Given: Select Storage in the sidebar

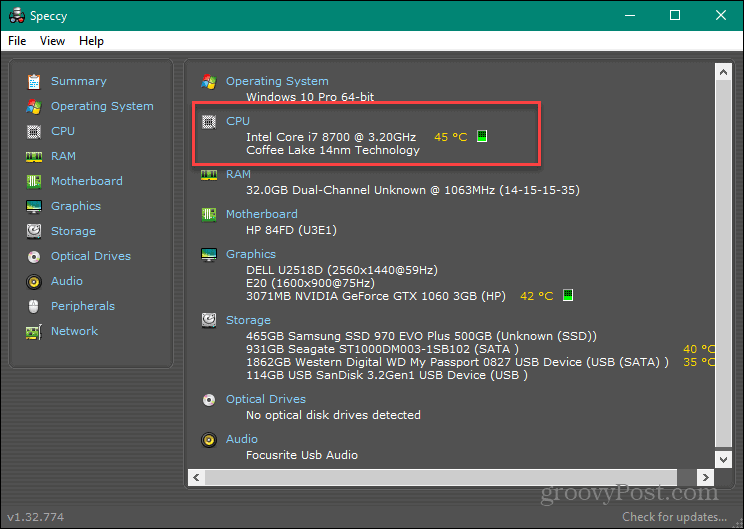Looking at the screenshot, I should point(74,231).
